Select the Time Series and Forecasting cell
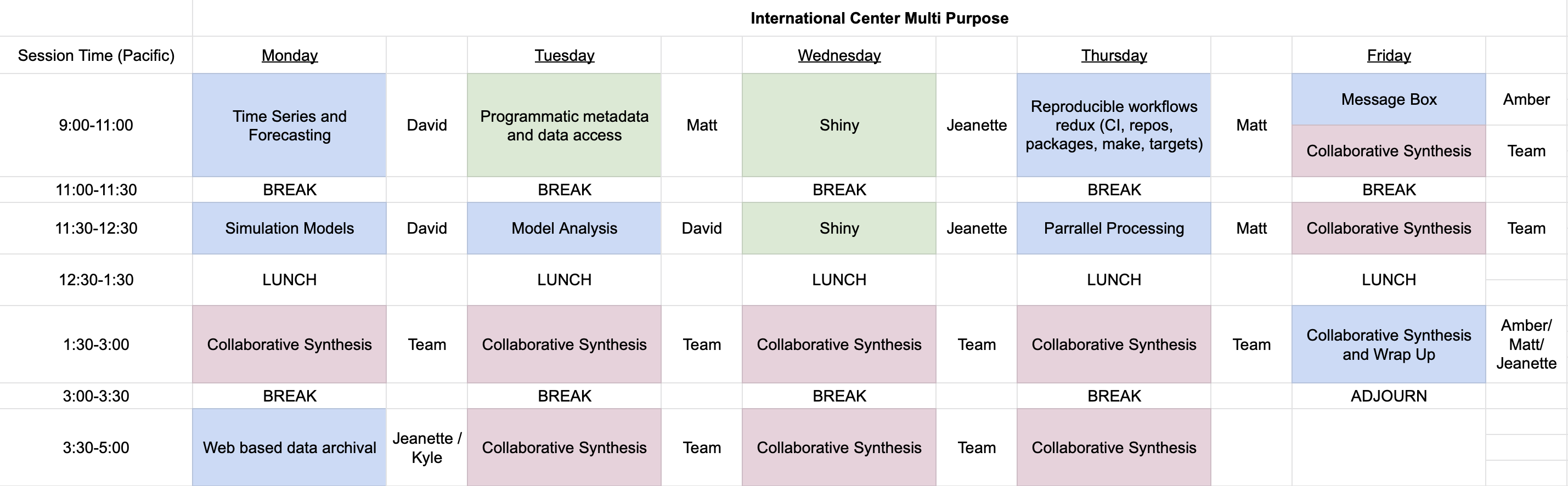1568x486 pixels. click(289, 125)
